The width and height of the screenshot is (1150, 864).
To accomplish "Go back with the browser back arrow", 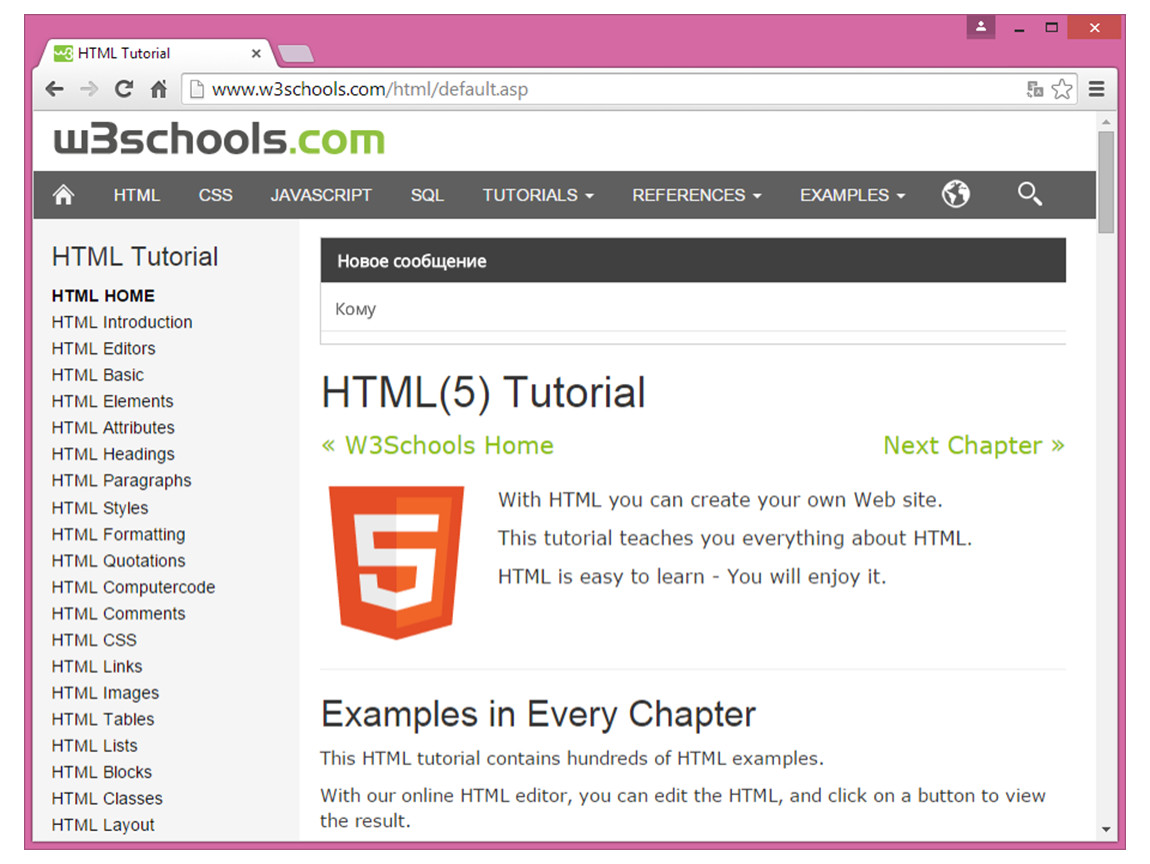I will coord(54,89).
